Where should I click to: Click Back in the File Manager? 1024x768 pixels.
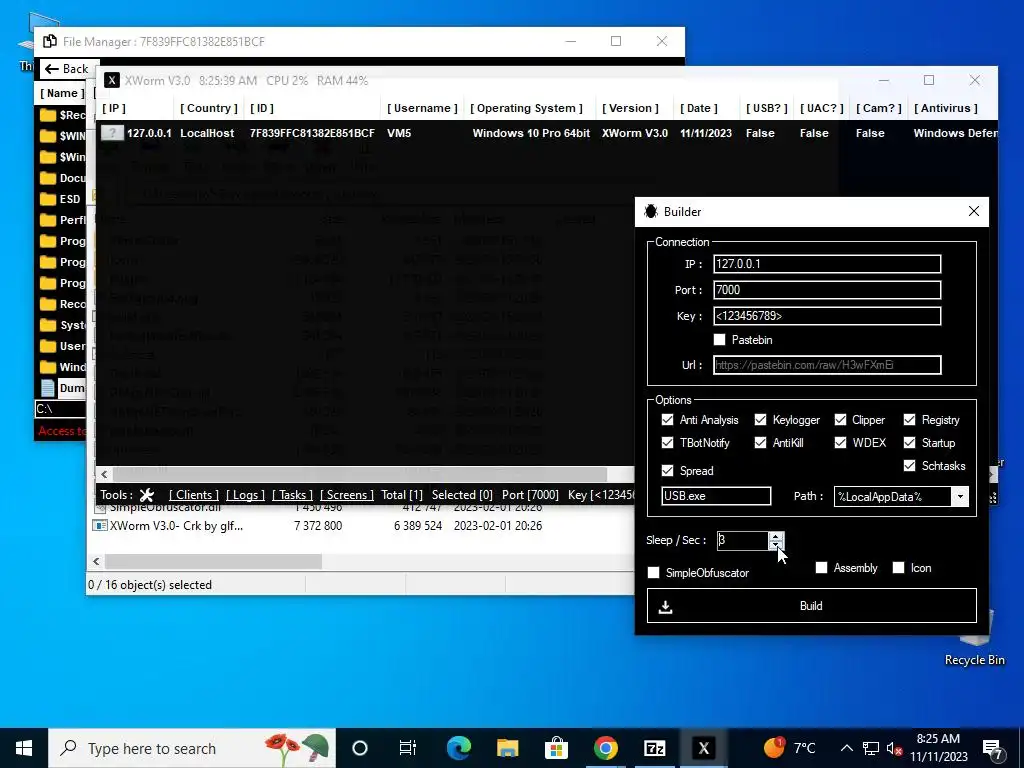(67, 69)
